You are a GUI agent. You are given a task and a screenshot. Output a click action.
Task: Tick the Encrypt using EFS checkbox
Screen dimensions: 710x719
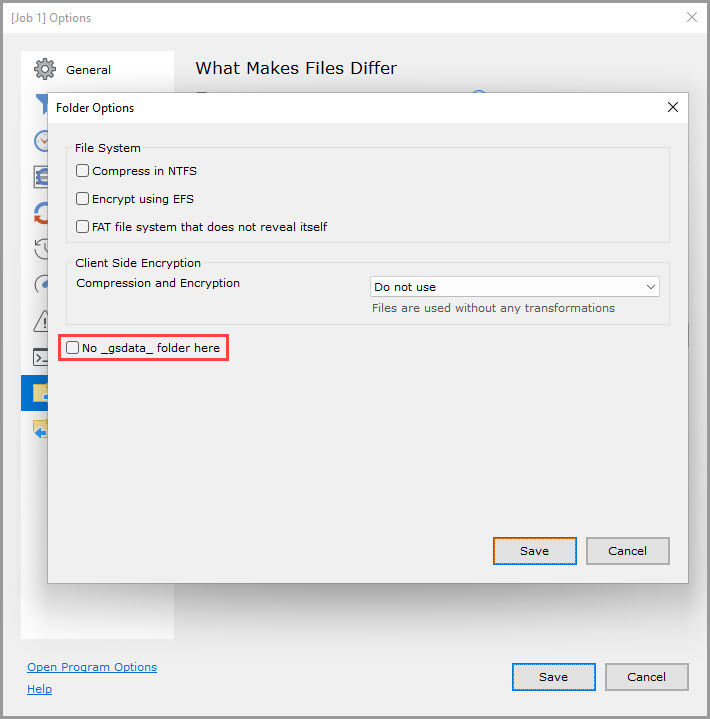coord(83,199)
